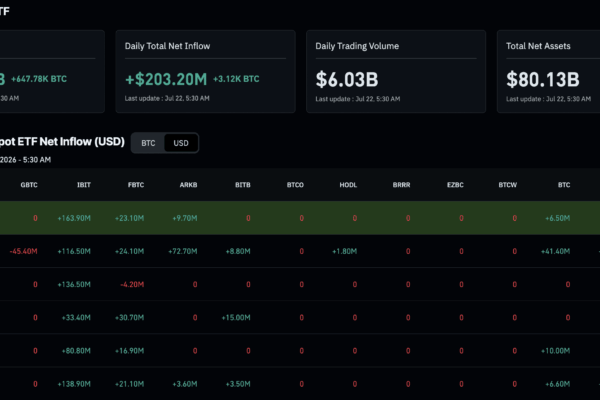Open the Total Net Assets card
Image resolution: width=600 pixels, height=400 pixels.
click(x=549, y=72)
